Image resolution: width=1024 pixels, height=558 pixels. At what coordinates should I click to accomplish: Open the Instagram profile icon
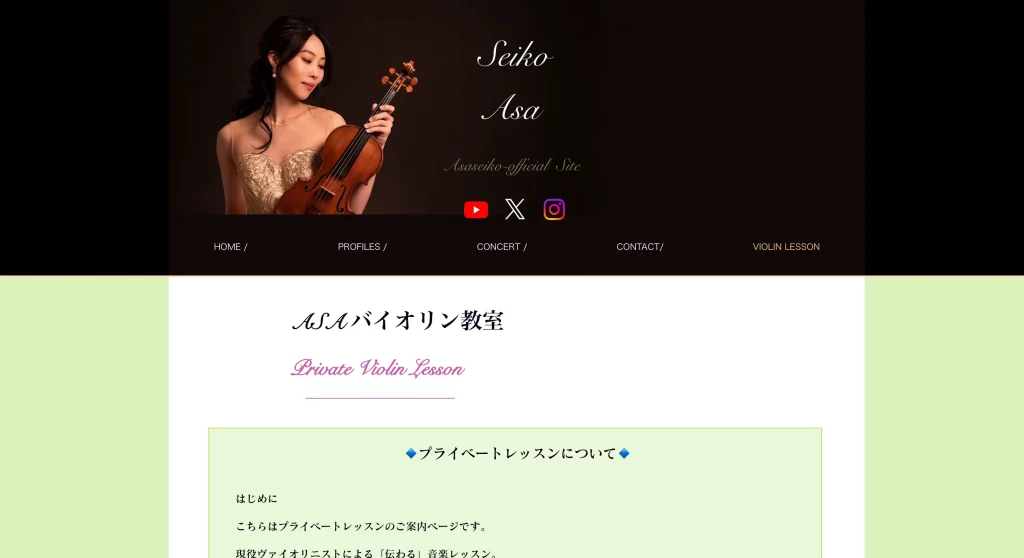554,209
